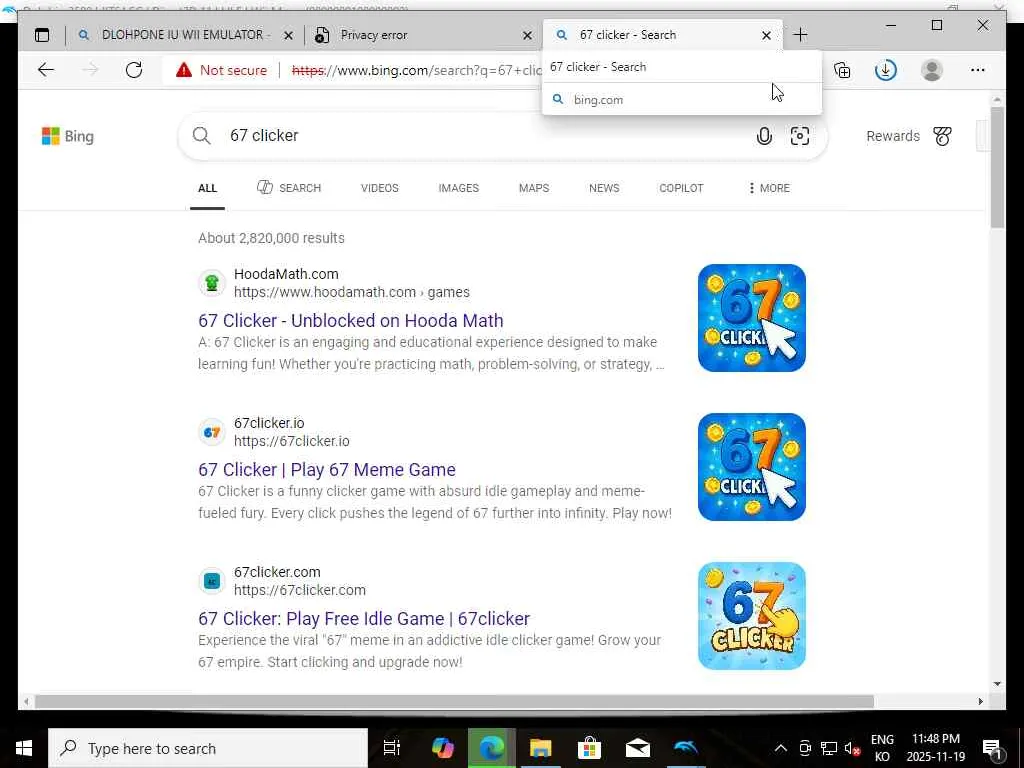Open Microsoft Edge from the taskbar
1024x768 pixels.
[x=491, y=748]
